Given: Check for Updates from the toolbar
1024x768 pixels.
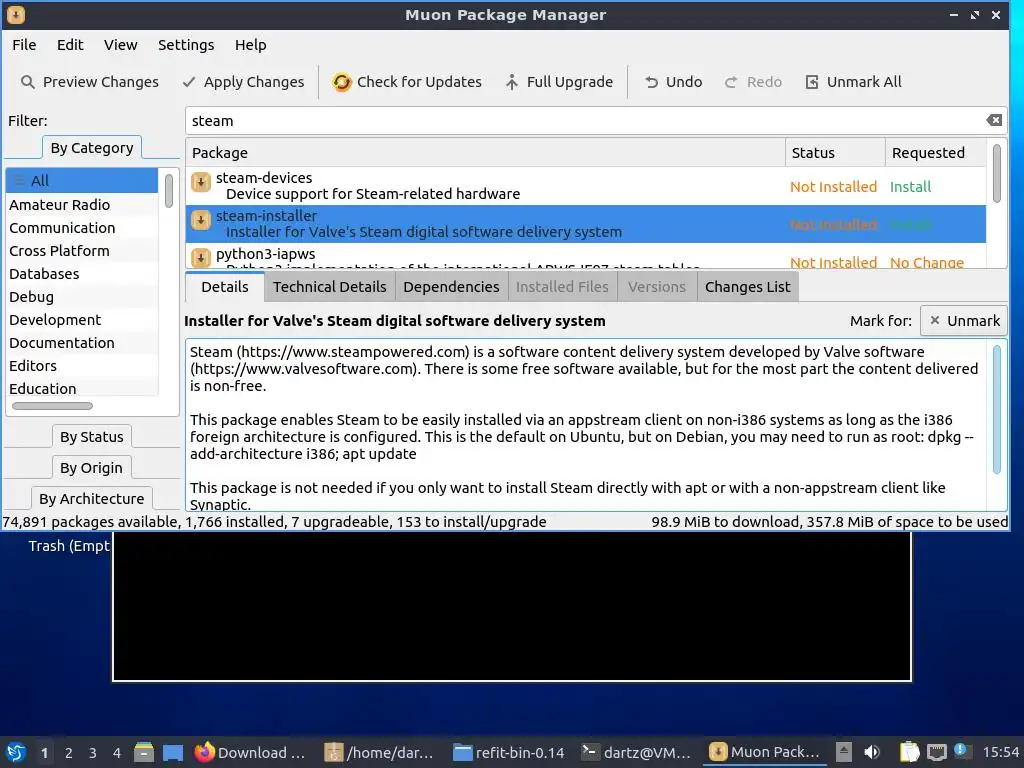Looking at the screenshot, I should [x=407, y=82].
